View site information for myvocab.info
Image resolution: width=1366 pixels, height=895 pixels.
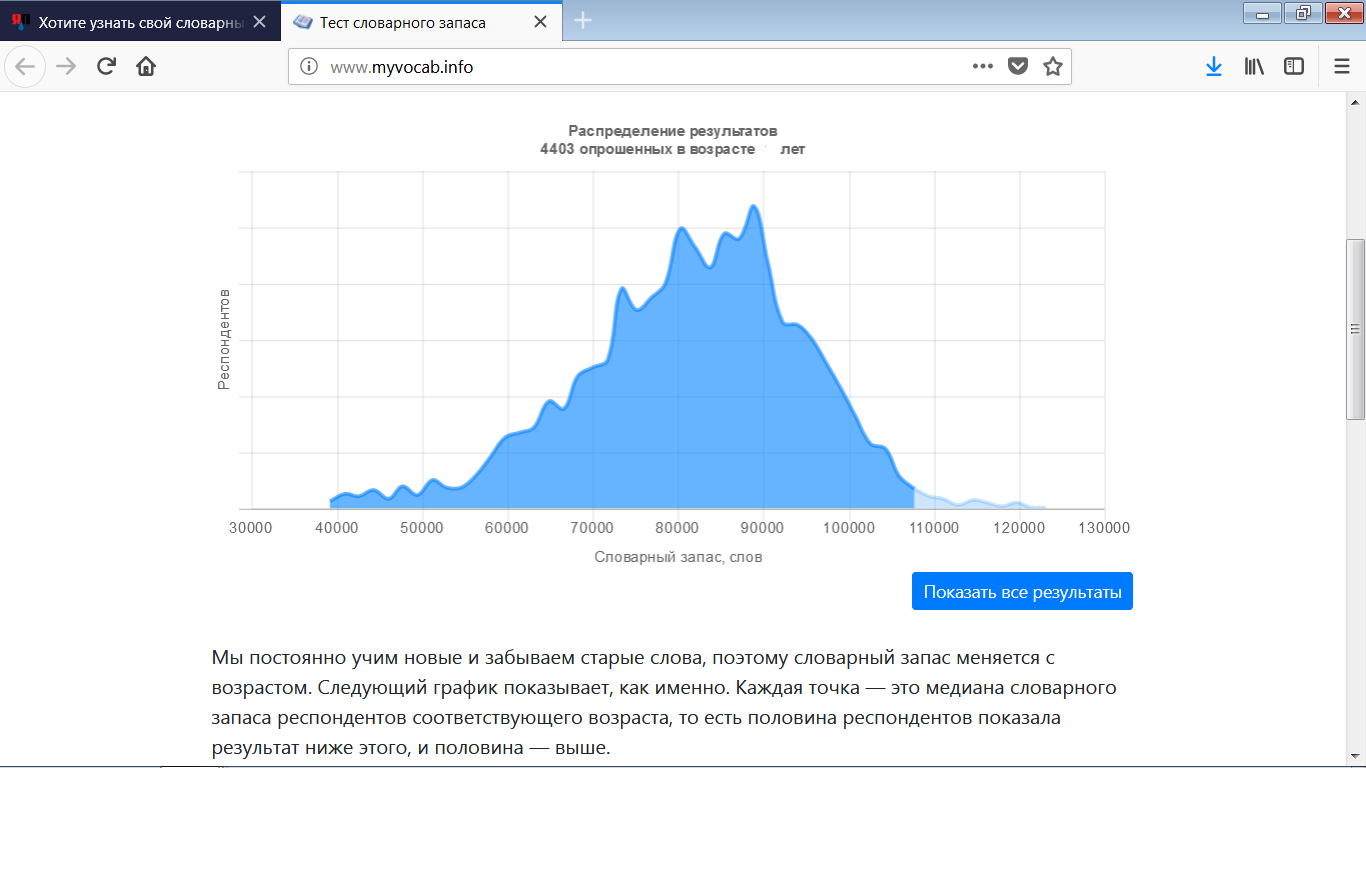click(x=309, y=67)
